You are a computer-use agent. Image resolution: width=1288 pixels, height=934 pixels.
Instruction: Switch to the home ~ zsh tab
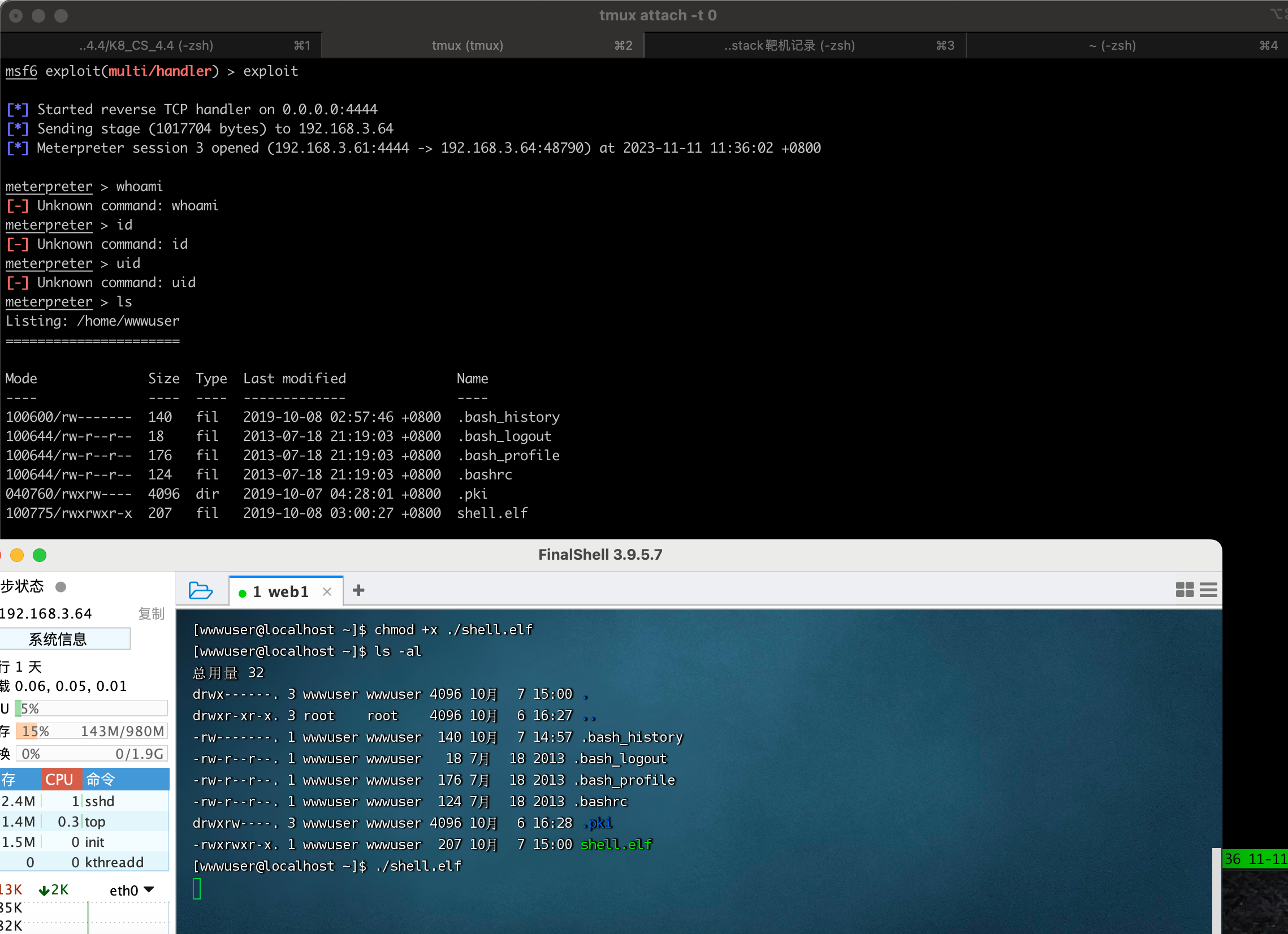(1127, 45)
